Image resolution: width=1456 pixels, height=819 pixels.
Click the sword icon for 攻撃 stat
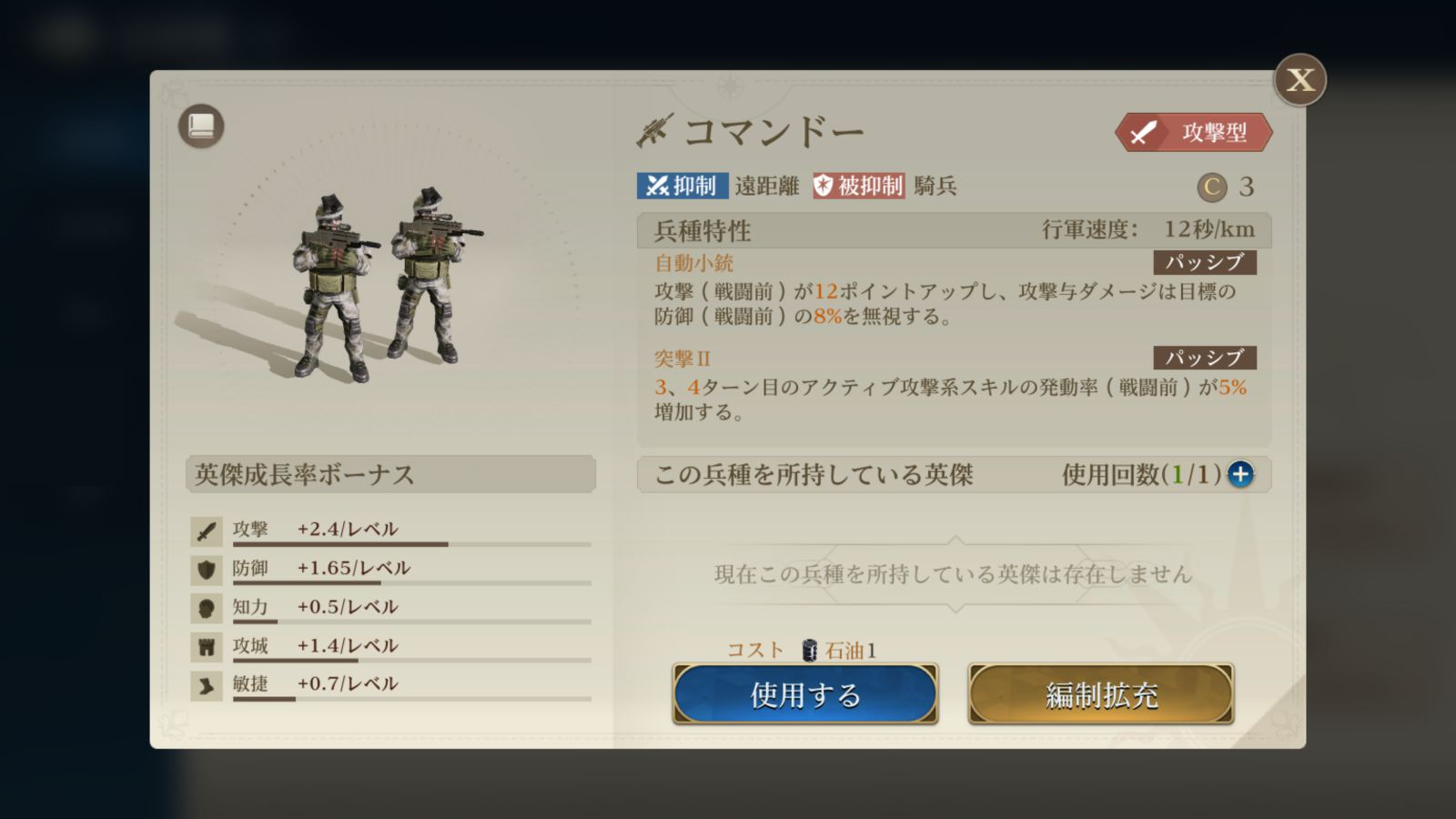click(207, 531)
